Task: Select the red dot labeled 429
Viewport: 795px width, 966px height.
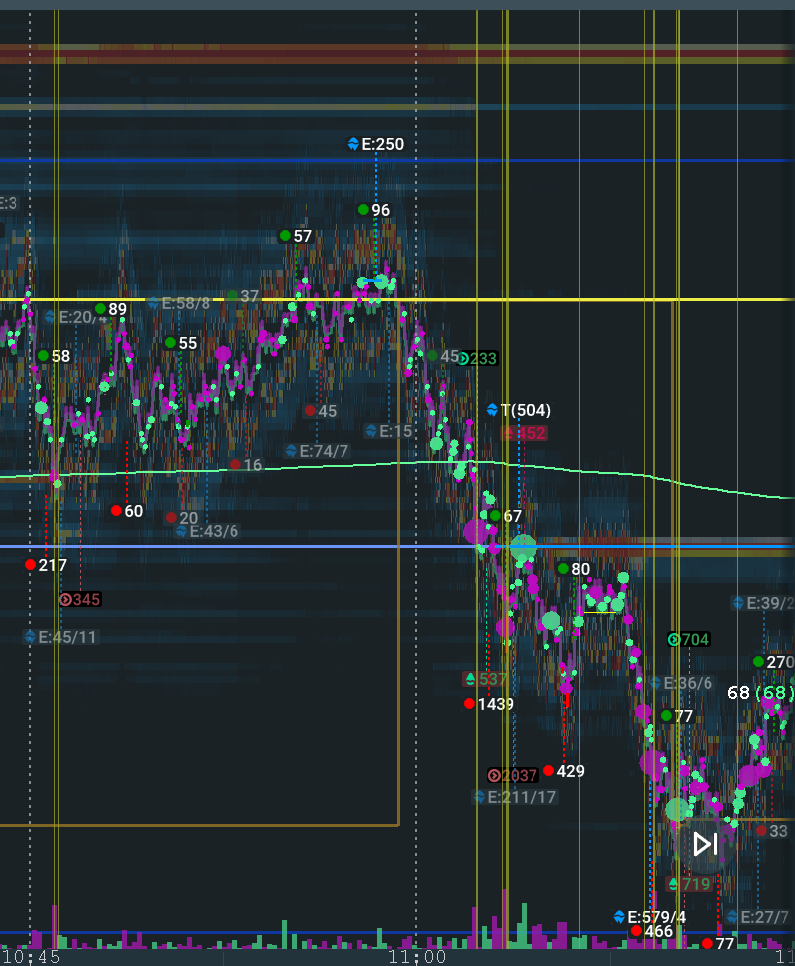Action: click(x=548, y=771)
